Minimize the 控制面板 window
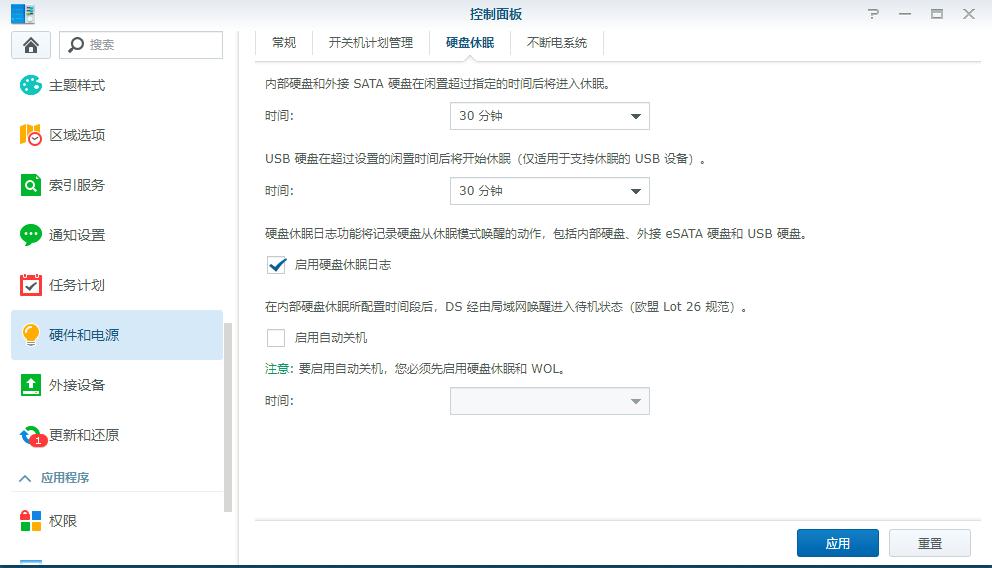This screenshot has height=568, width=992. pyautogui.click(x=905, y=13)
